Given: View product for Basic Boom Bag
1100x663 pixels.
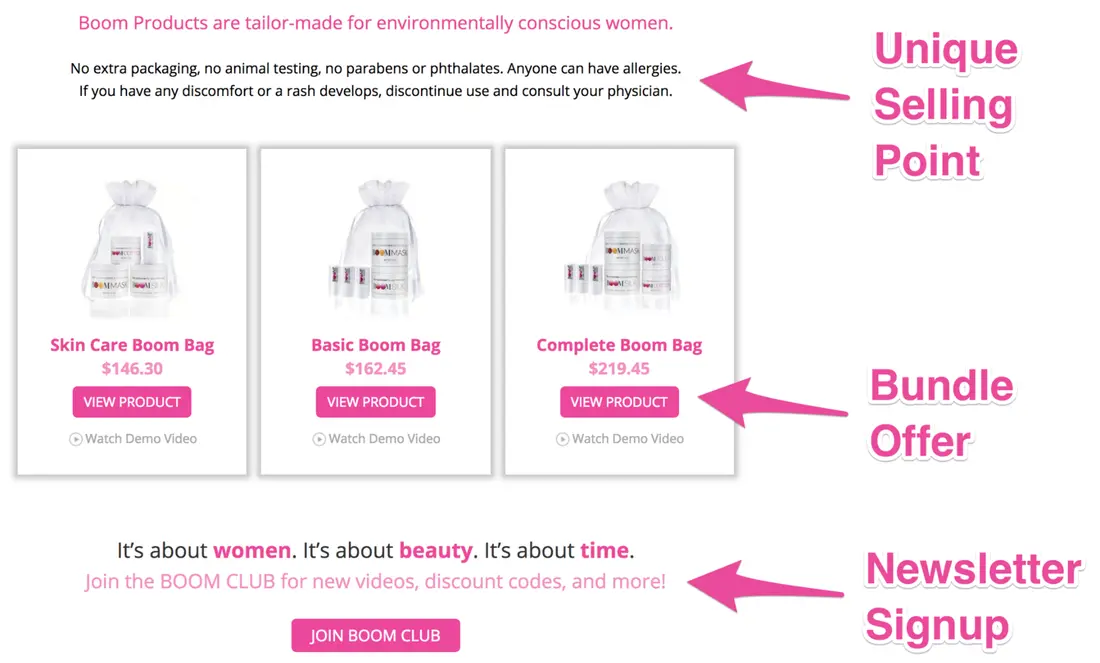Looking at the screenshot, I should [x=375, y=402].
